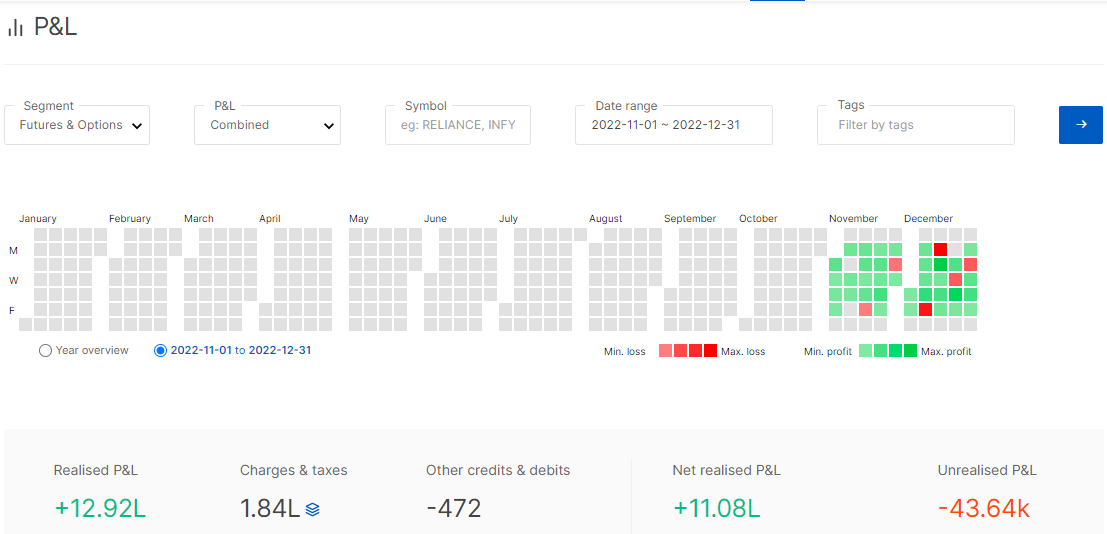Click the P&L bar chart icon
Viewport: 1107px width, 534px height.
click(x=16, y=28)
